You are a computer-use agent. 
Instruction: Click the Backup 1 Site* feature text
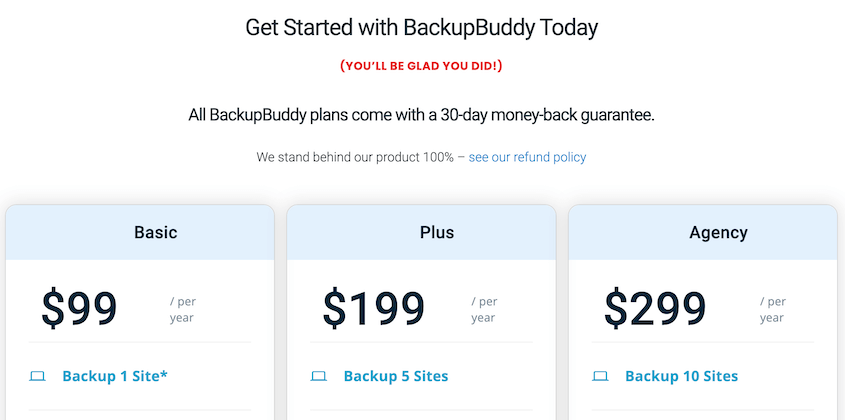pos(115,376)
